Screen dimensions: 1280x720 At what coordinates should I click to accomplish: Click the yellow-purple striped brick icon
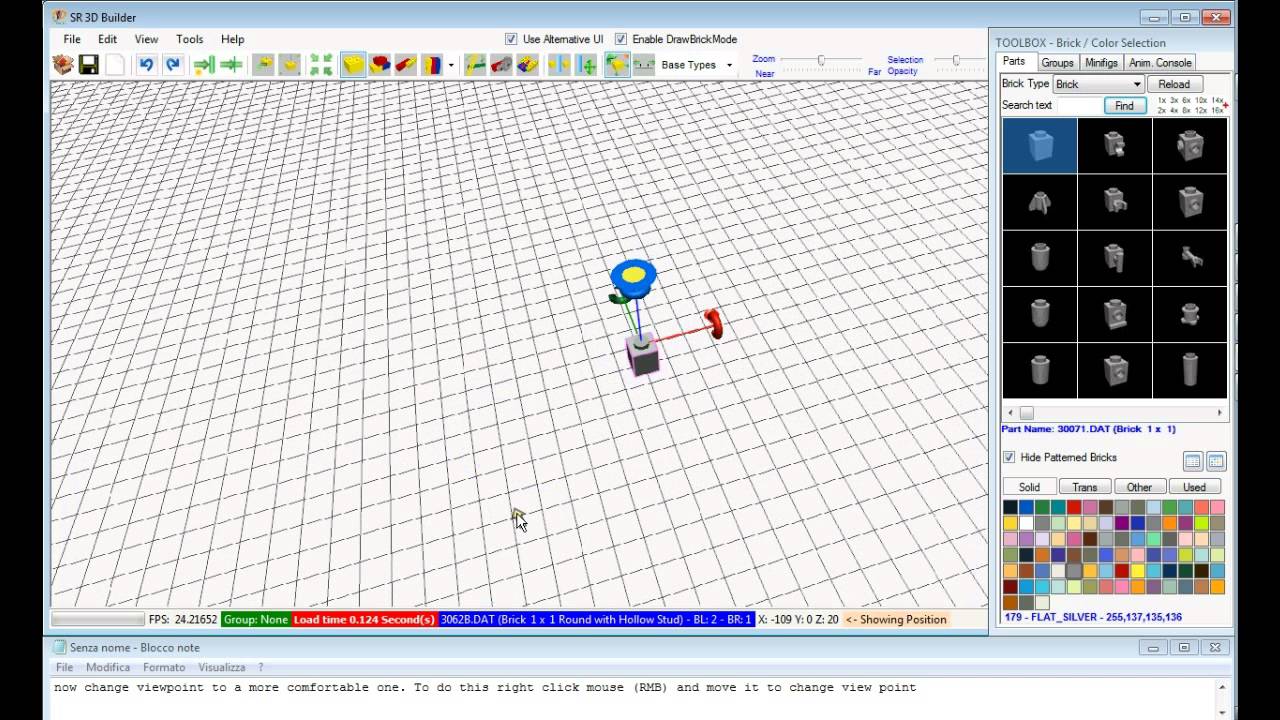528,65
